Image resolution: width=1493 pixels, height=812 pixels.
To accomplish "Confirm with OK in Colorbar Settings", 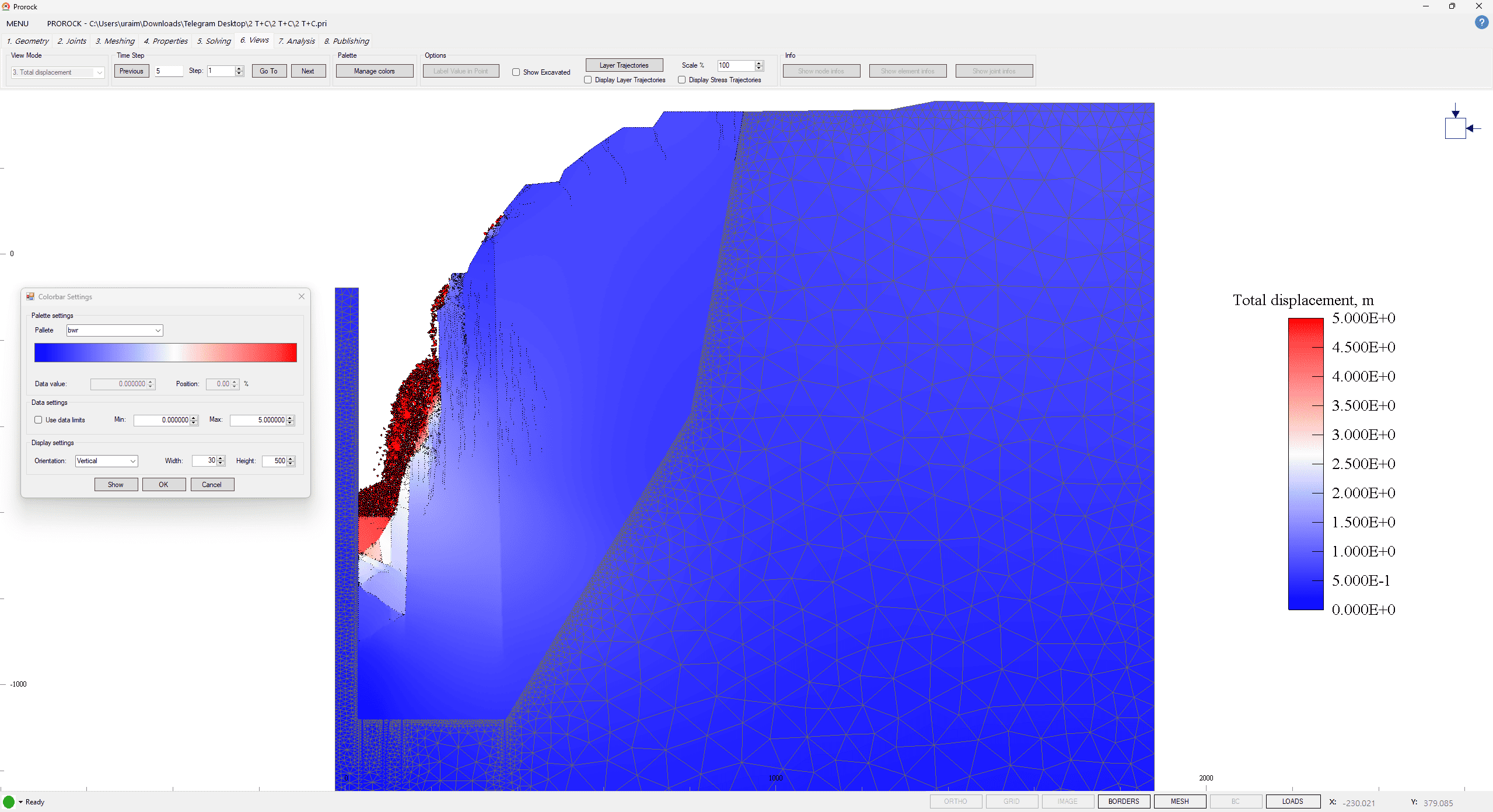I will (164, 485).
